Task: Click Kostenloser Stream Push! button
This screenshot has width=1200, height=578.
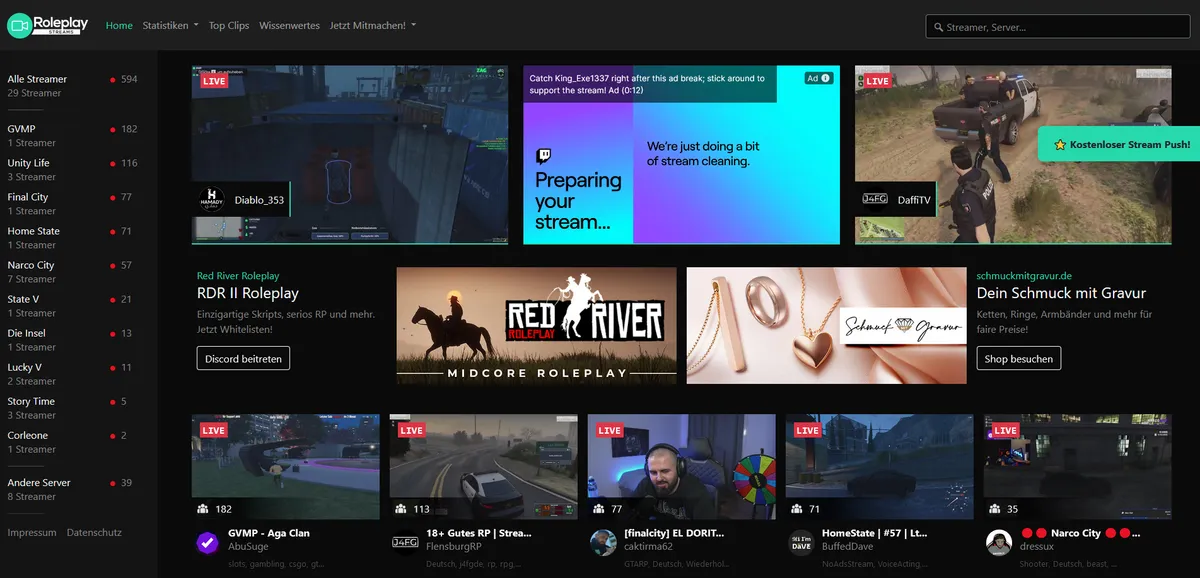Action: pyautogui.click(x=1119, y=145)
